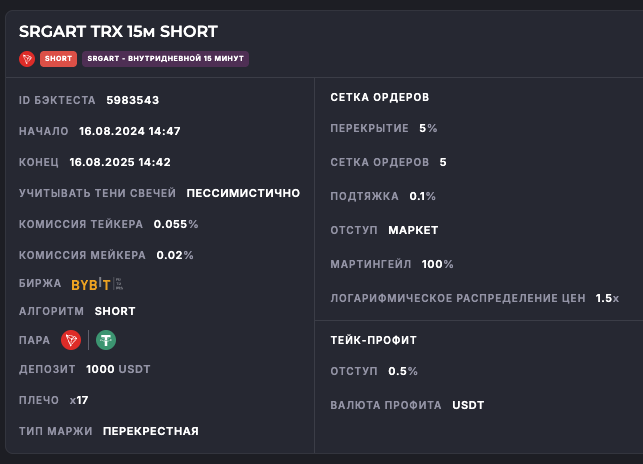The width and height of the screenshot is (643, 464).
Task: Click the taker commission value 0.055%
Action: tap(176, 224)
